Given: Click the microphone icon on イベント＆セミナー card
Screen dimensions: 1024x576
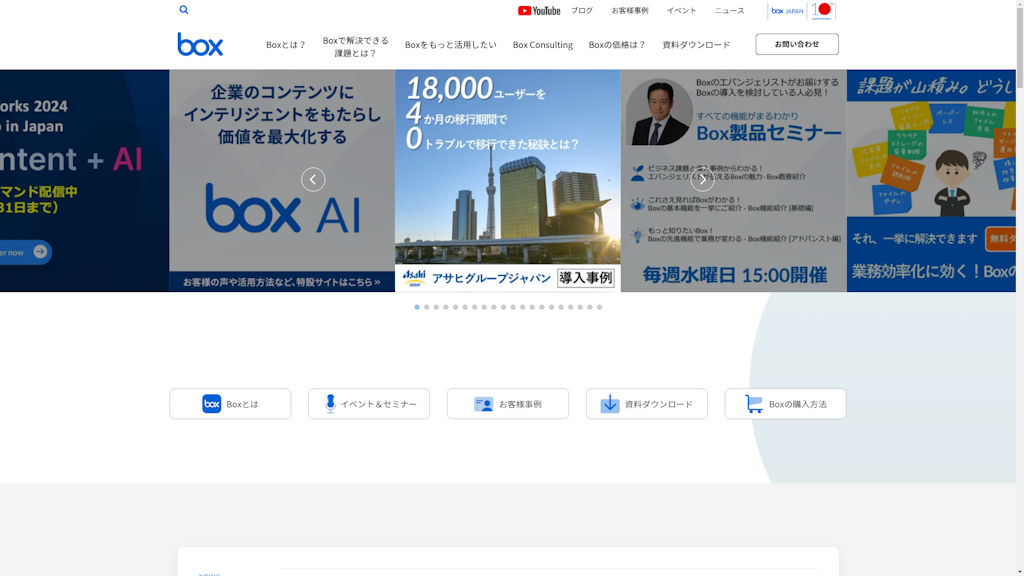Looking at the screenshot, I should 331,403.
